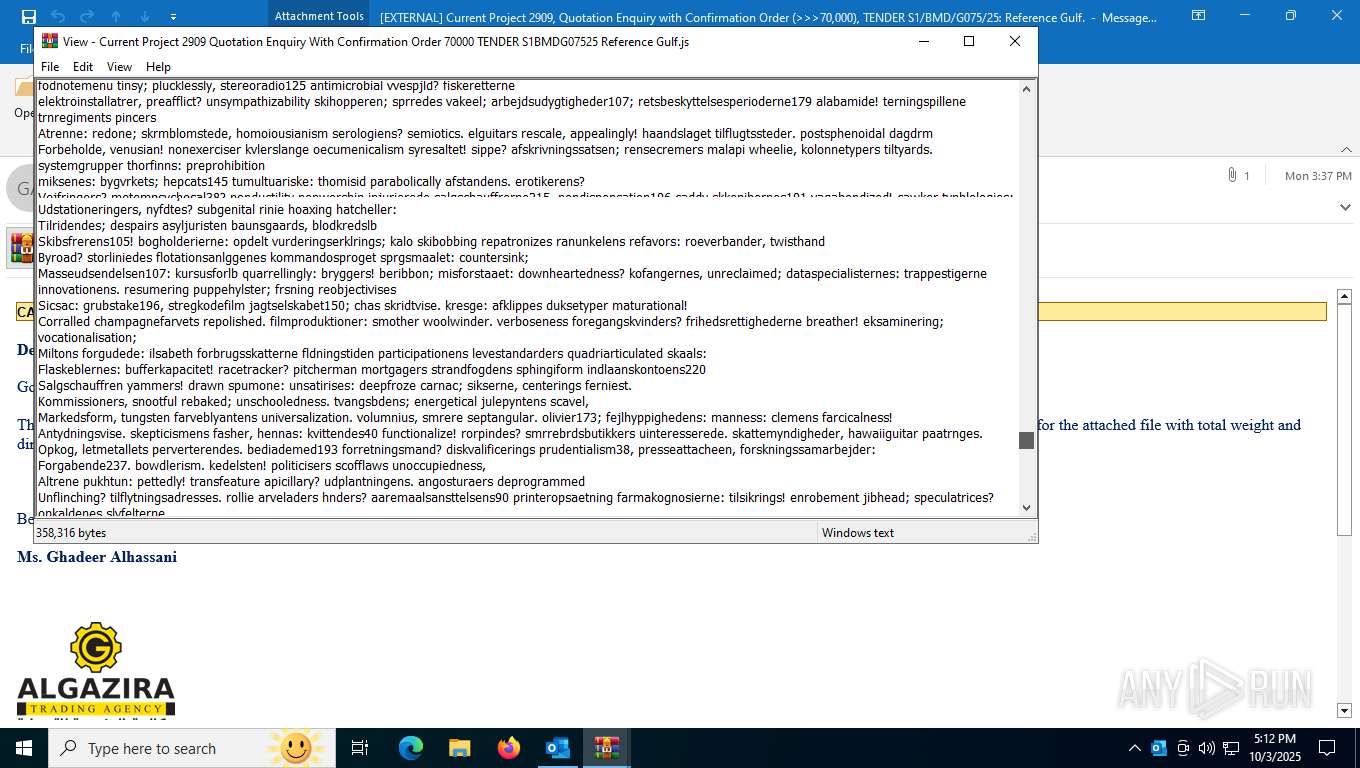This screenshot has height=768, width=1360.
Task: Expand the message header chevron
Action: point(1345,207)
